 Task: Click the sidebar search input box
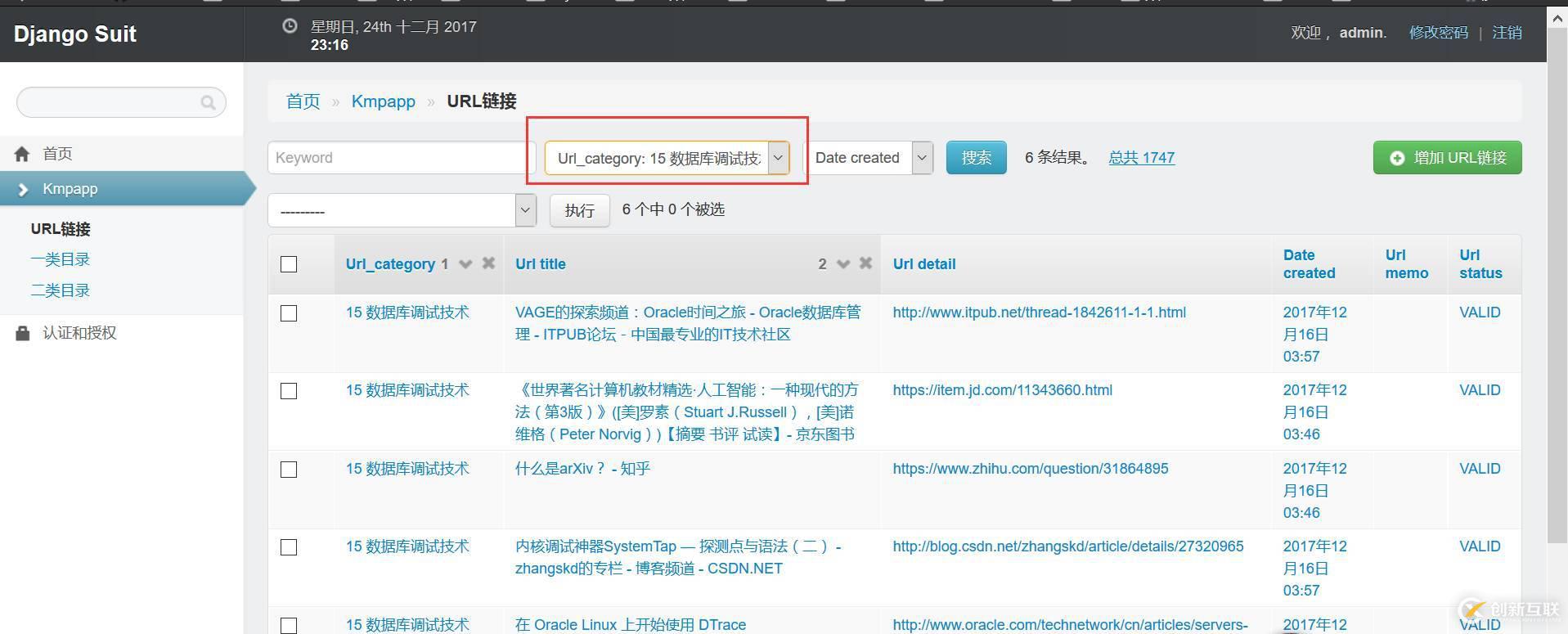(x=121, y=102)
